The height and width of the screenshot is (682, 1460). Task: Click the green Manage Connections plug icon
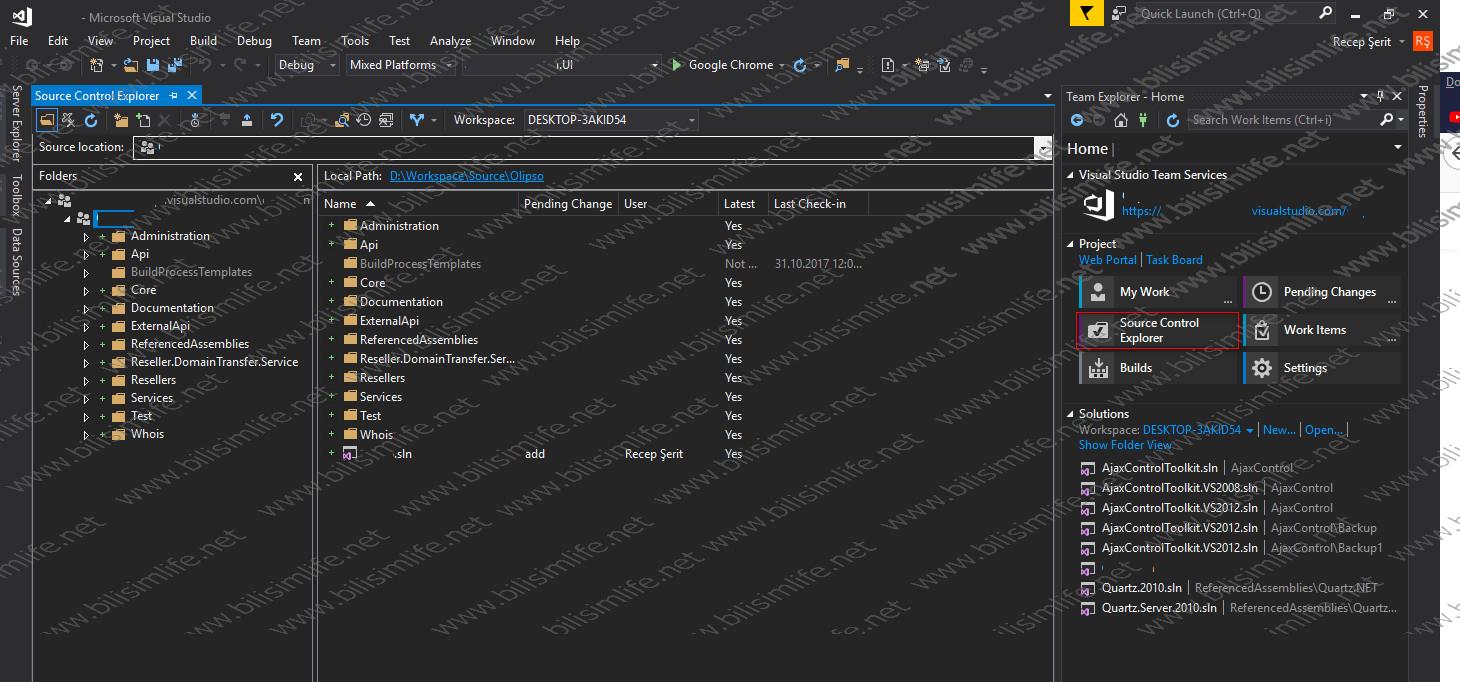click(1141, 120)
